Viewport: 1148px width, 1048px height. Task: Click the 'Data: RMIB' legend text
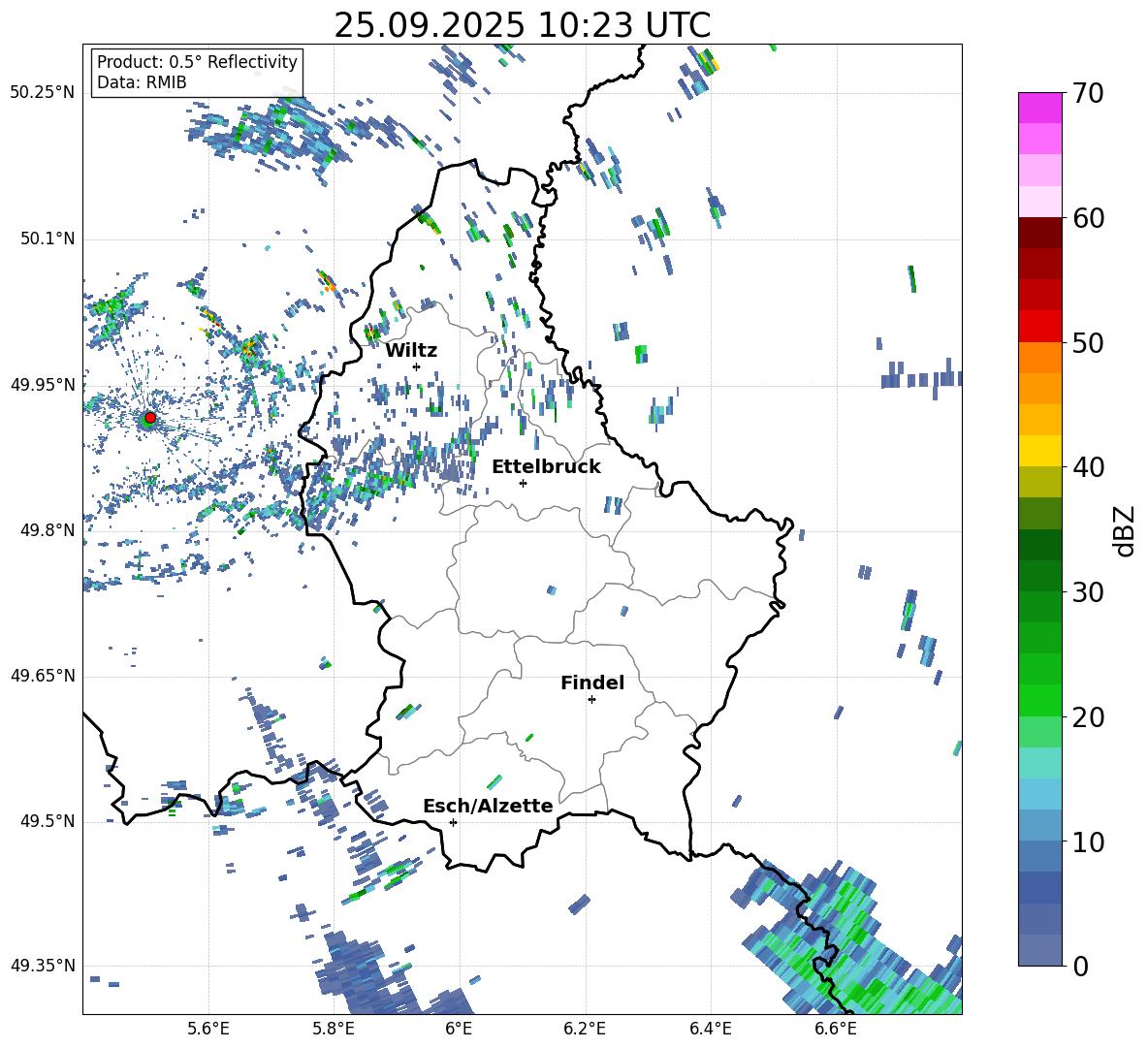click(142, 82)
